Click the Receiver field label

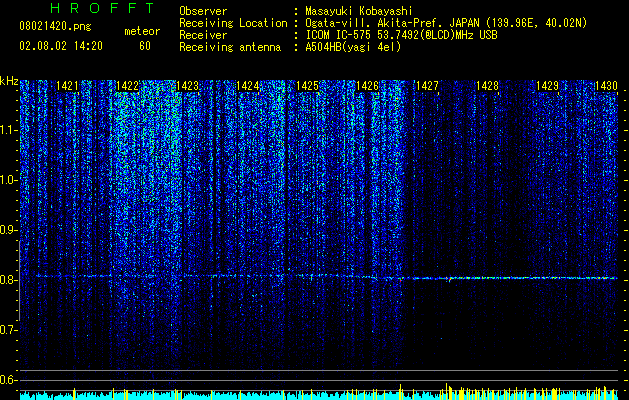(203, 35)
